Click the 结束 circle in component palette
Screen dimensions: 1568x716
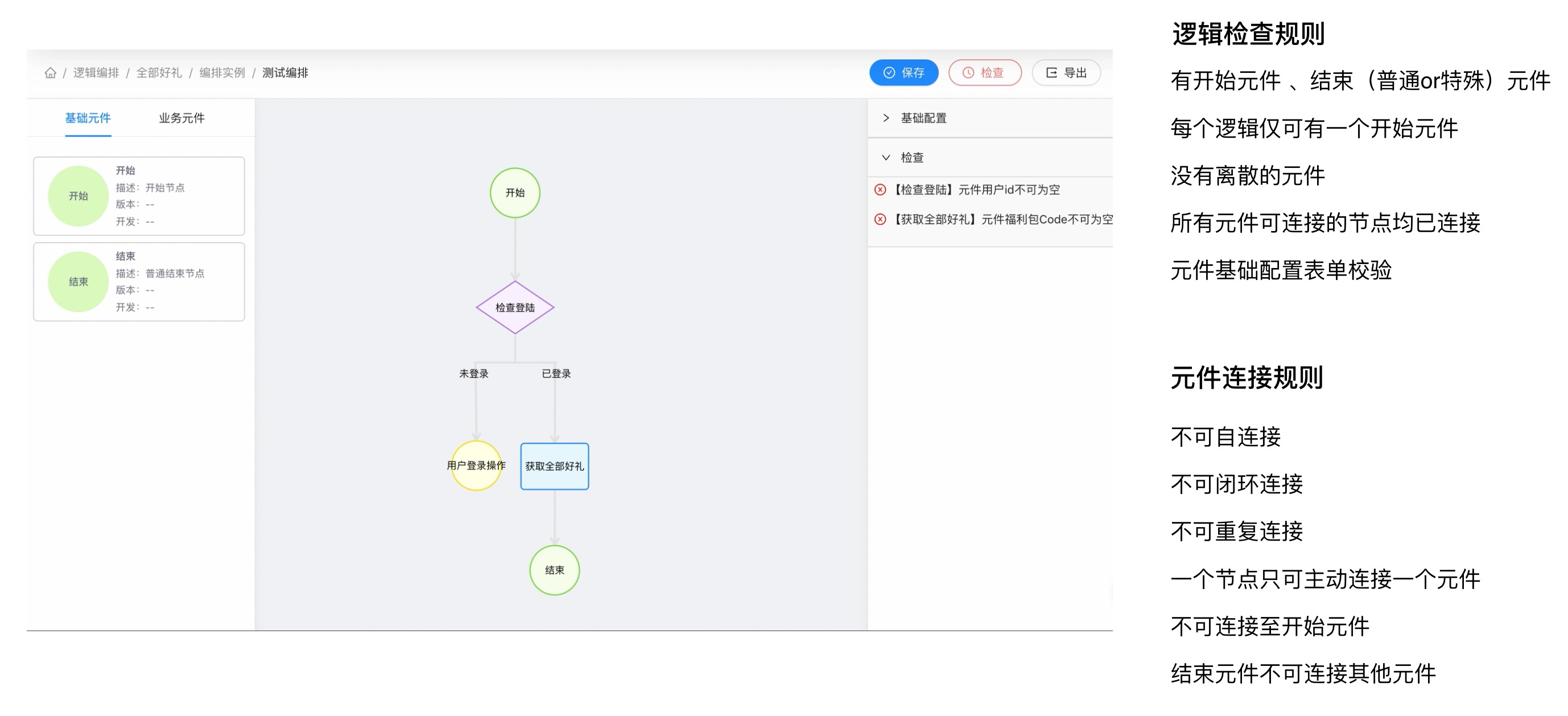point(79,282)
